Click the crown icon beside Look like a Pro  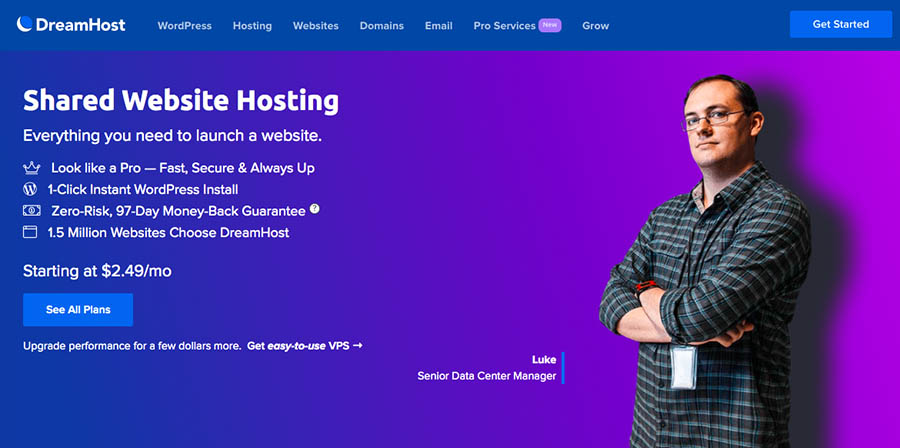31,168
